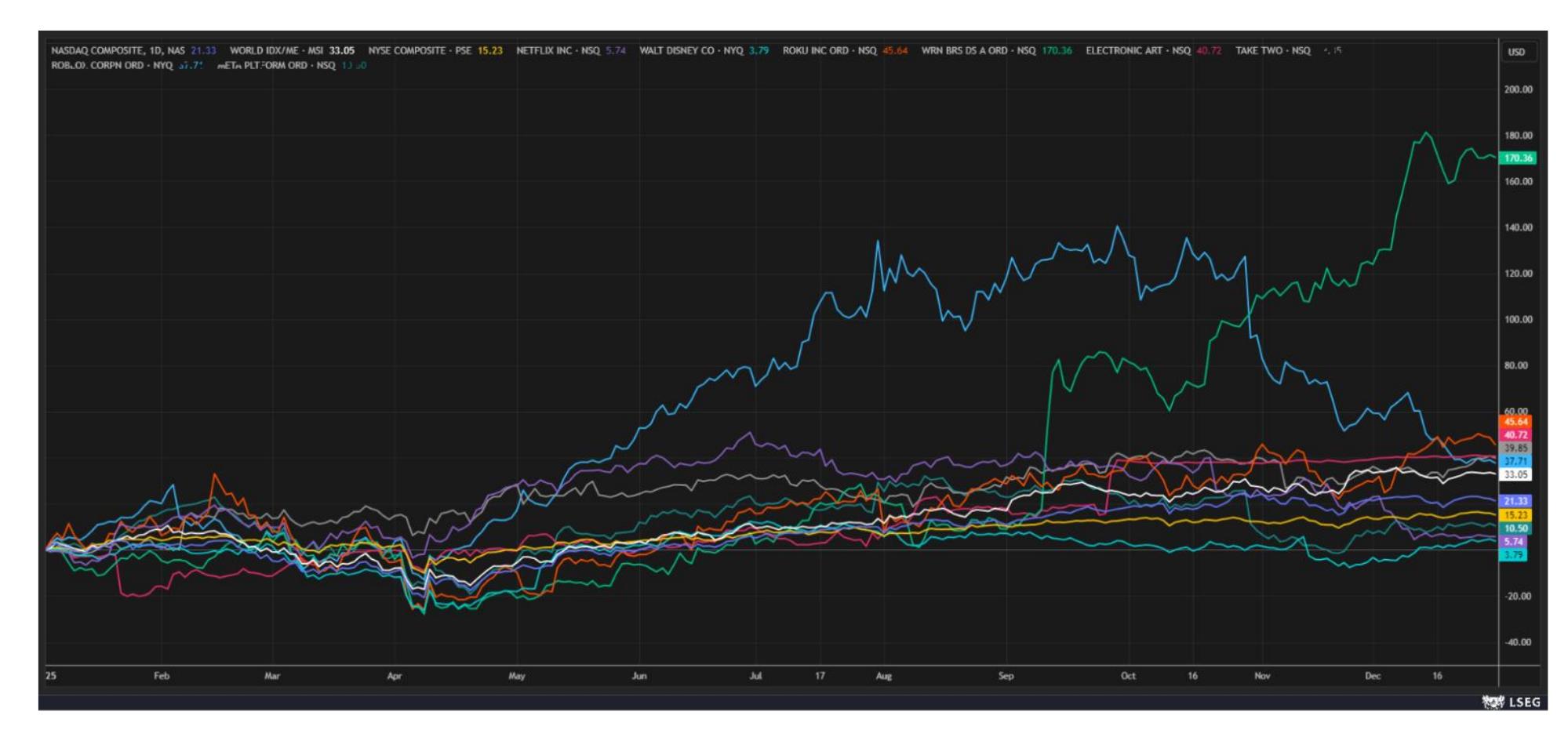This screenshot has height=748, width=1568.
Task: Click the 100.00 value on price axis
Action: click(x=1518, y=319)
